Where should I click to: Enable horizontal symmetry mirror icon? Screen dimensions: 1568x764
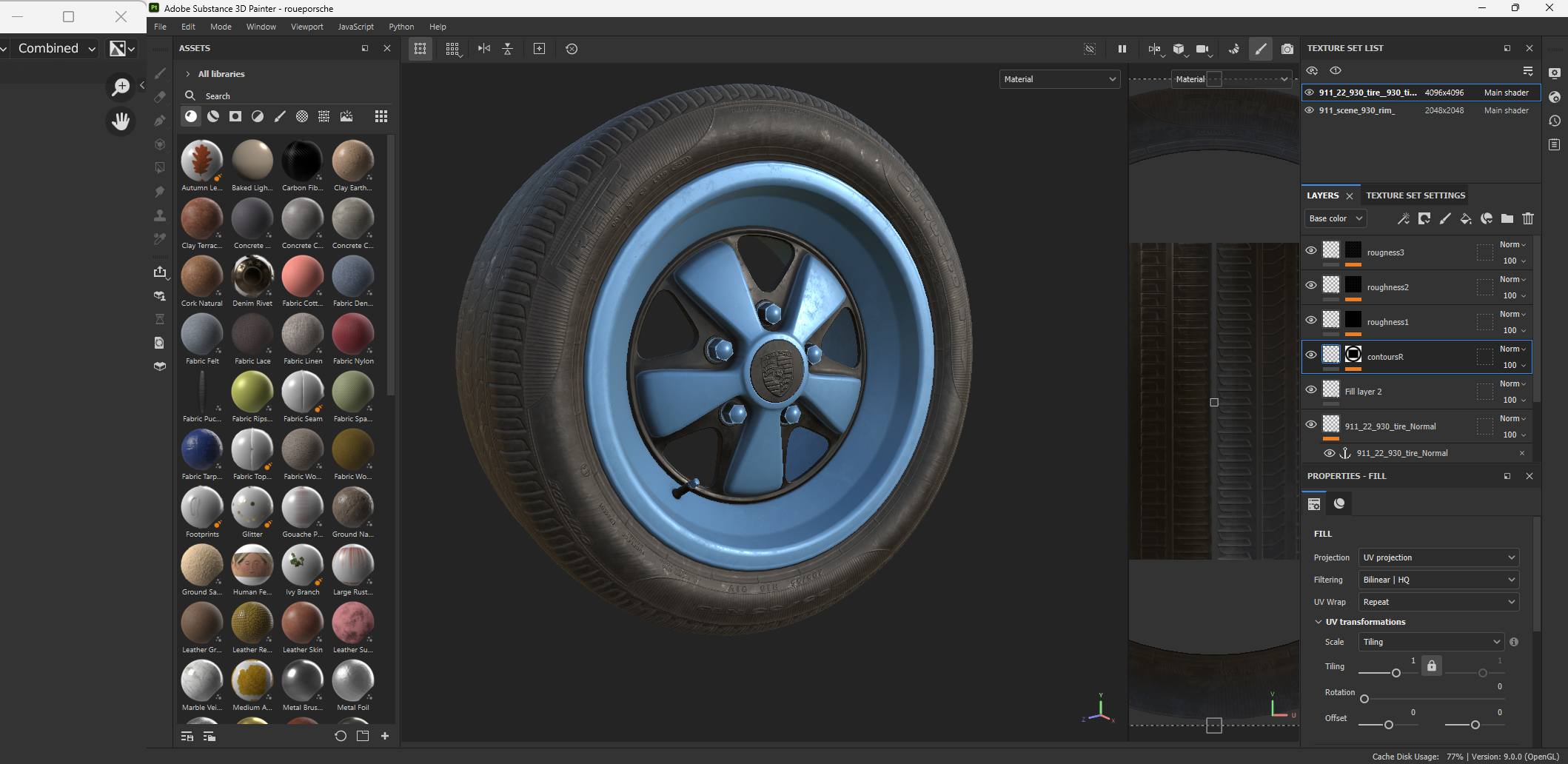(484, 49)
